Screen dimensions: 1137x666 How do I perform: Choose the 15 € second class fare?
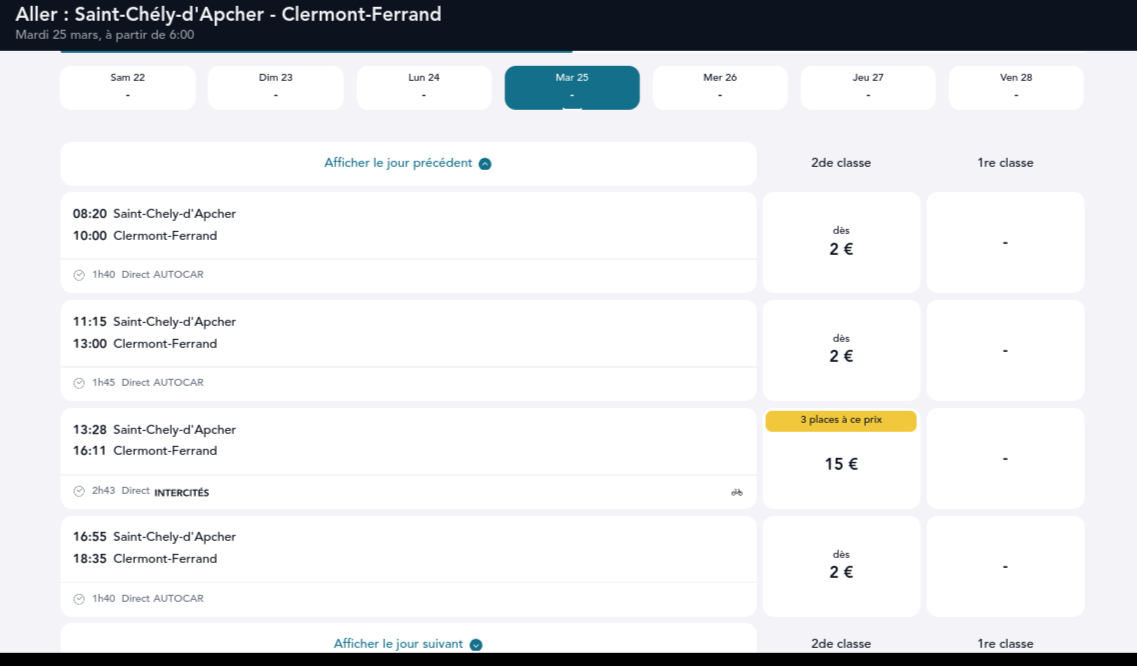(x=841, y=464)
